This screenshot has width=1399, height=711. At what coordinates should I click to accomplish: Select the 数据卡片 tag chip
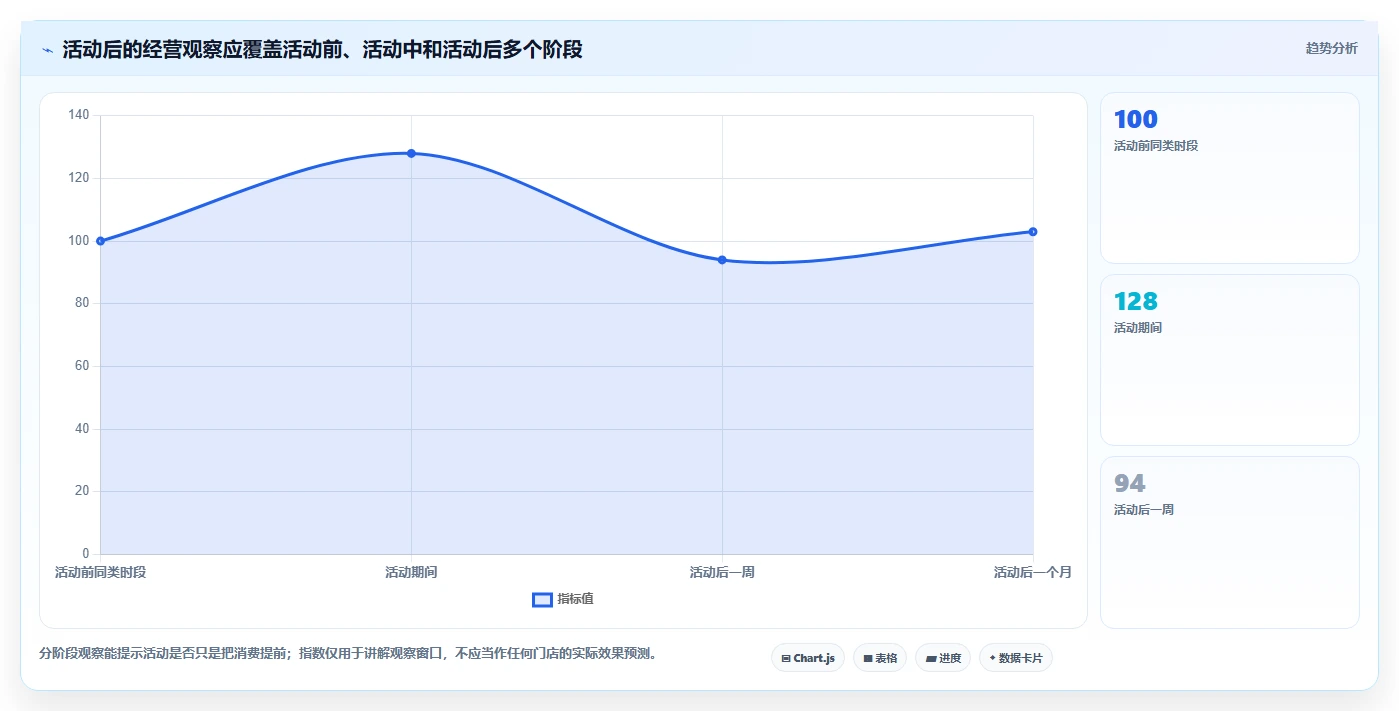[1016, 658]
